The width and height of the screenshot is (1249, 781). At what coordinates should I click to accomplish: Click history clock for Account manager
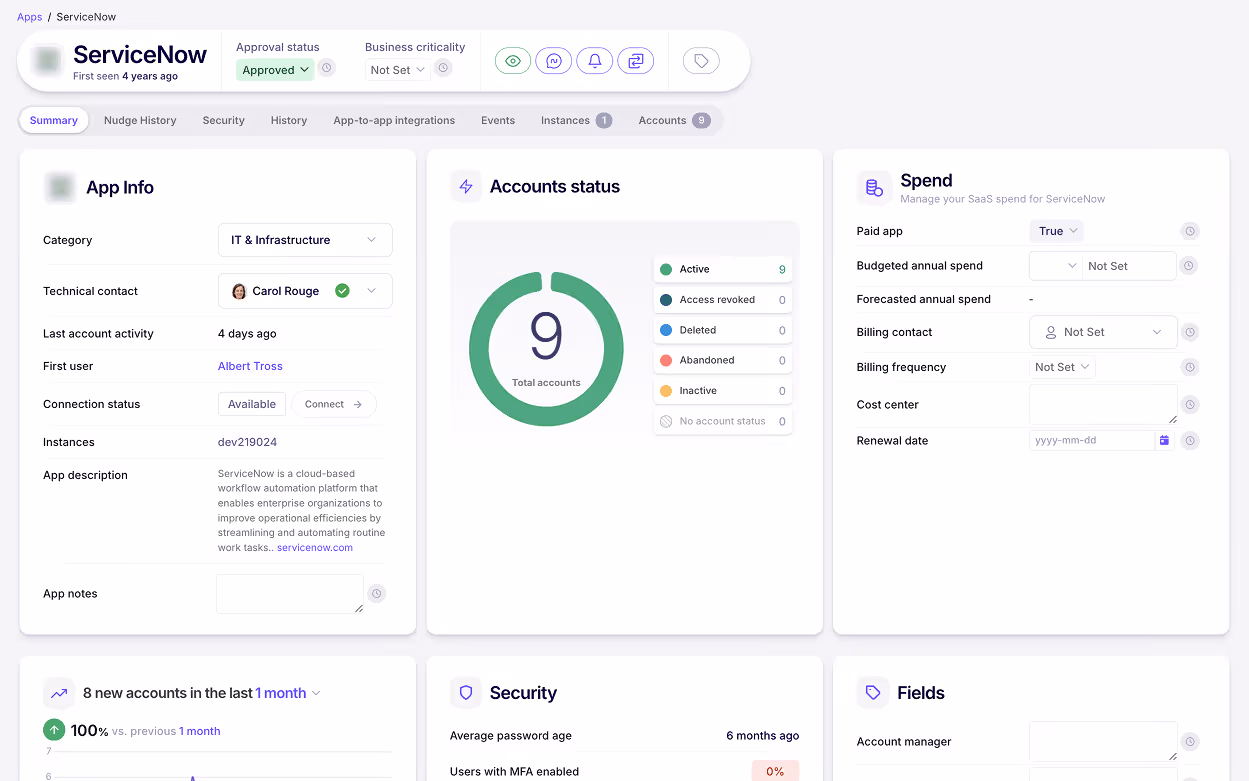pyautogui.click(x=1190, y=742)
